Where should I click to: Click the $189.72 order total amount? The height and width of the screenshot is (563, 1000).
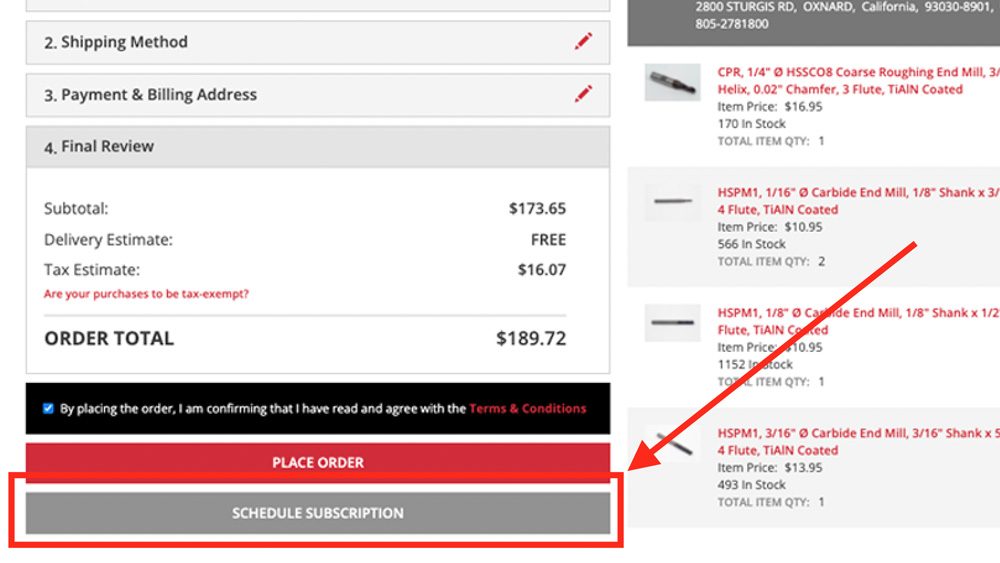tap(531, 338)
